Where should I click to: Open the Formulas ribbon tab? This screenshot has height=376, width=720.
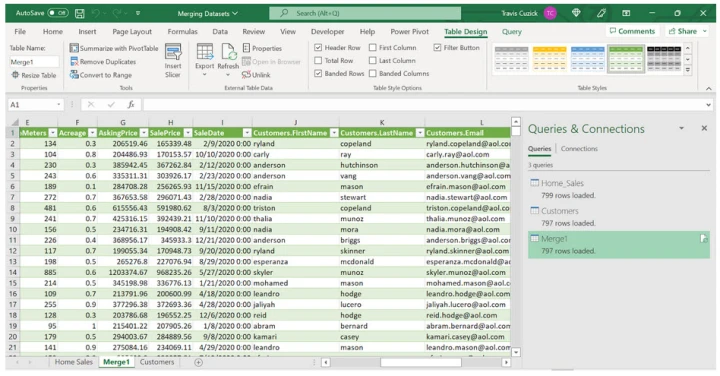click(182, 32)
